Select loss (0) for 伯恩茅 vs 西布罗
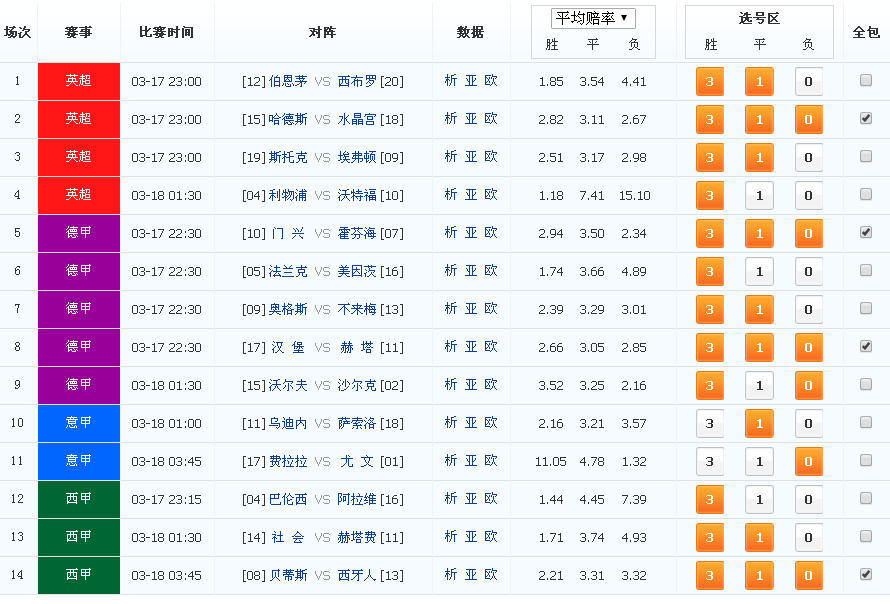Image resolution: width=890 pixels, height=604 pixels. 808,82
